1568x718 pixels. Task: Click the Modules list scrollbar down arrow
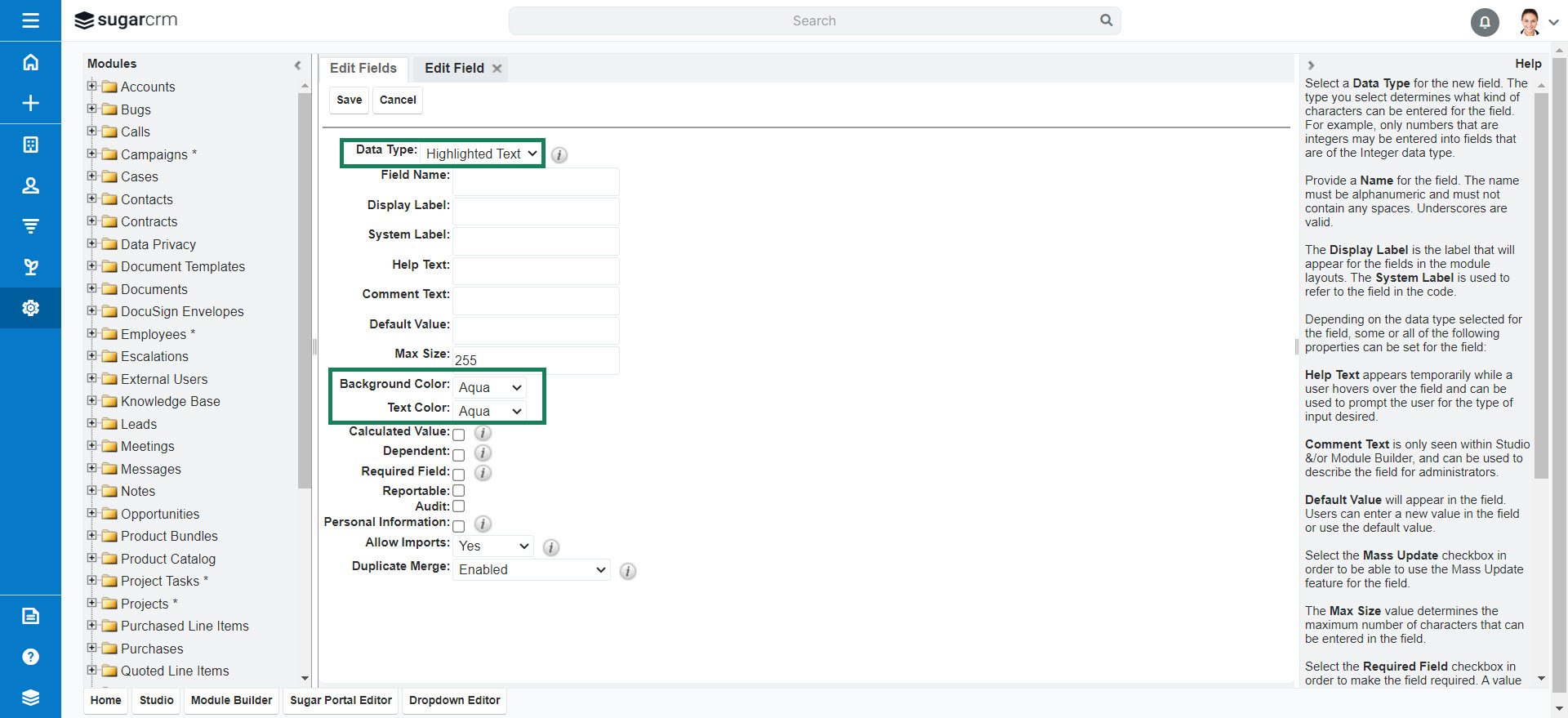coord(305,678)
